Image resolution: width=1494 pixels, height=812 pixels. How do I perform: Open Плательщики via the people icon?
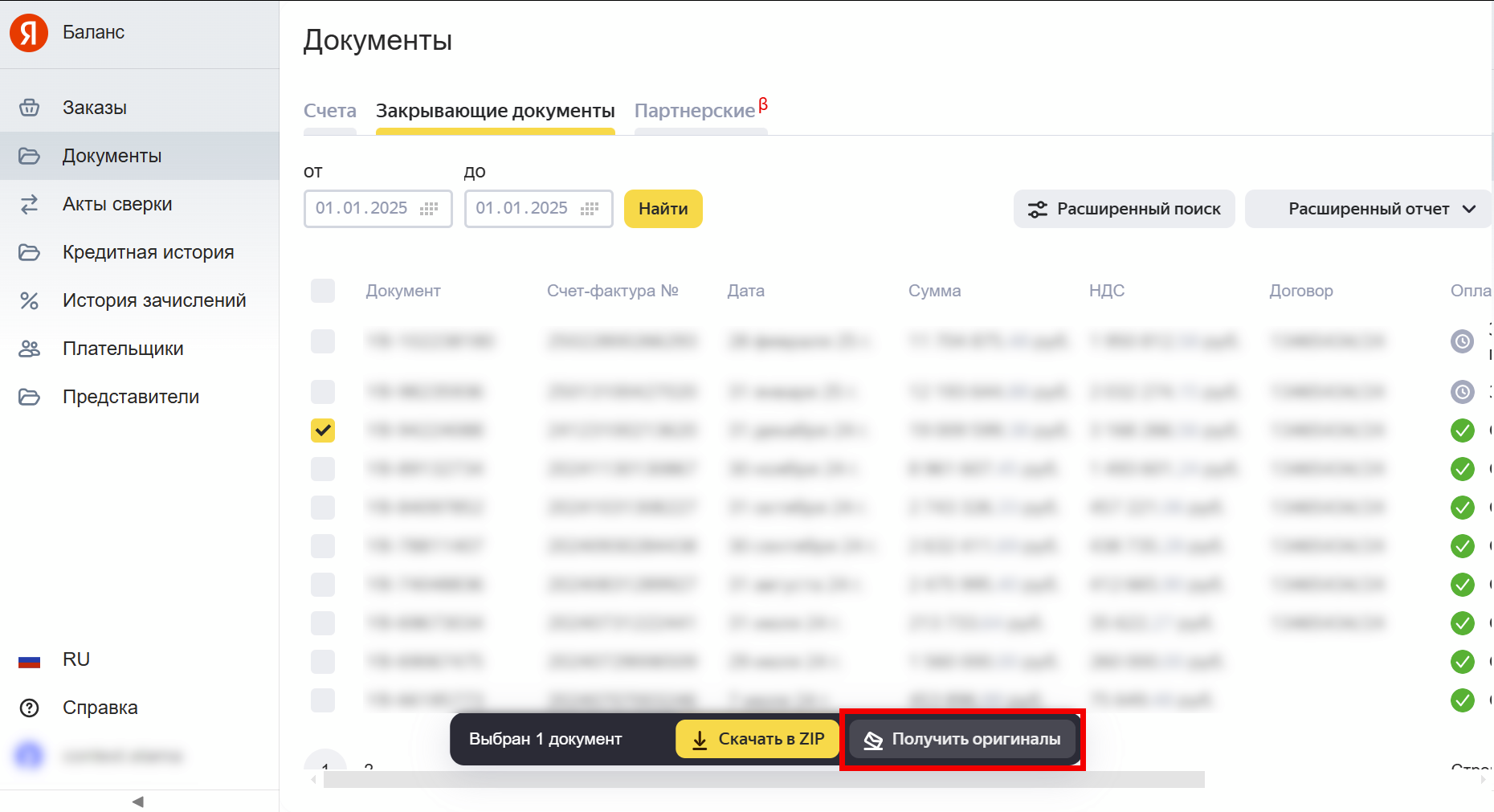(x=30, y=349)
